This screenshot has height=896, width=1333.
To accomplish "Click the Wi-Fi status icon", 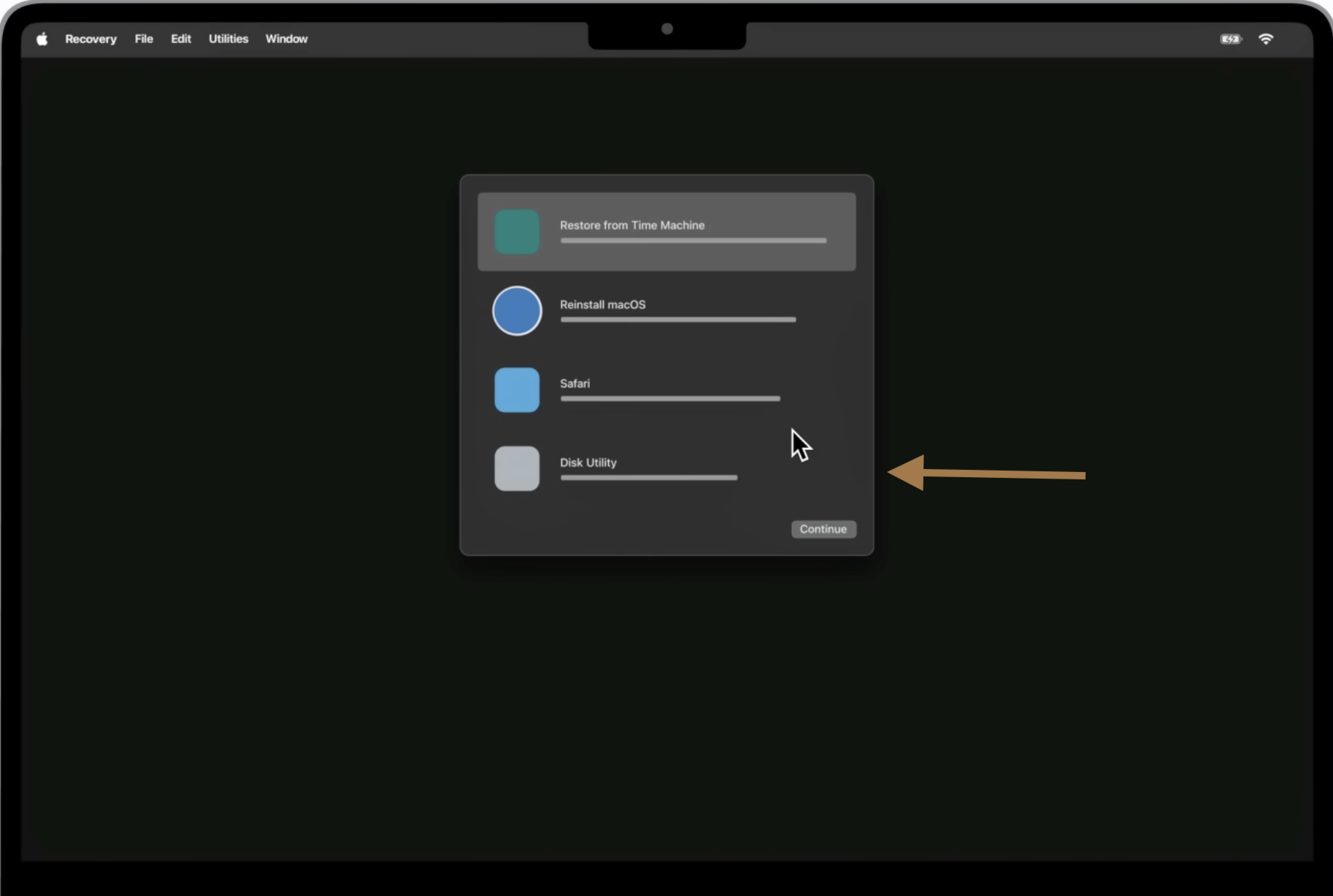I will pos(1267,39).
